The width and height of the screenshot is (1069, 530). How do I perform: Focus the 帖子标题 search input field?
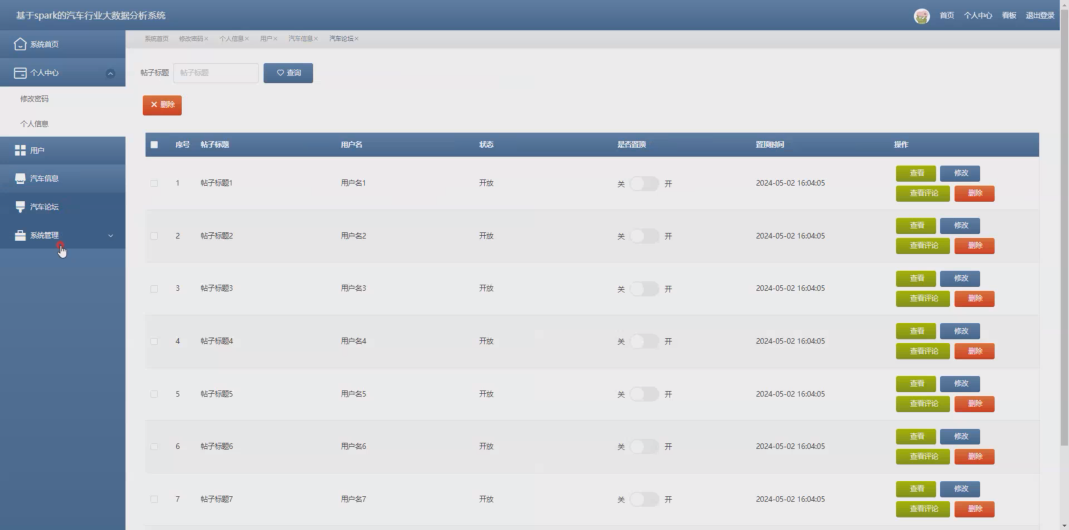click(x=216, y=73)
